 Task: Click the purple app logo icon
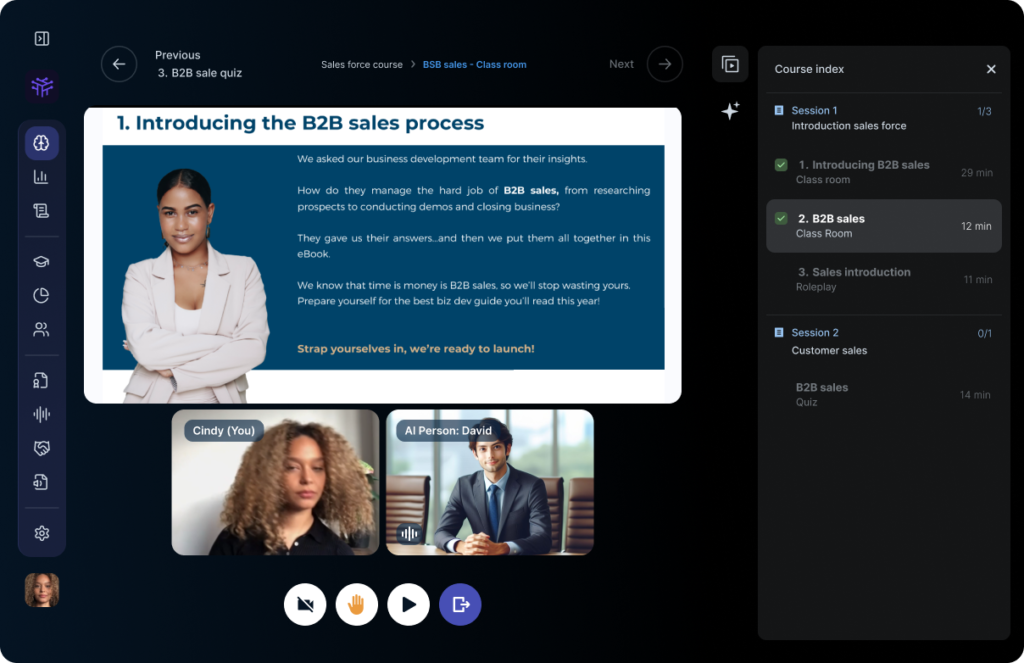[42, 86]
